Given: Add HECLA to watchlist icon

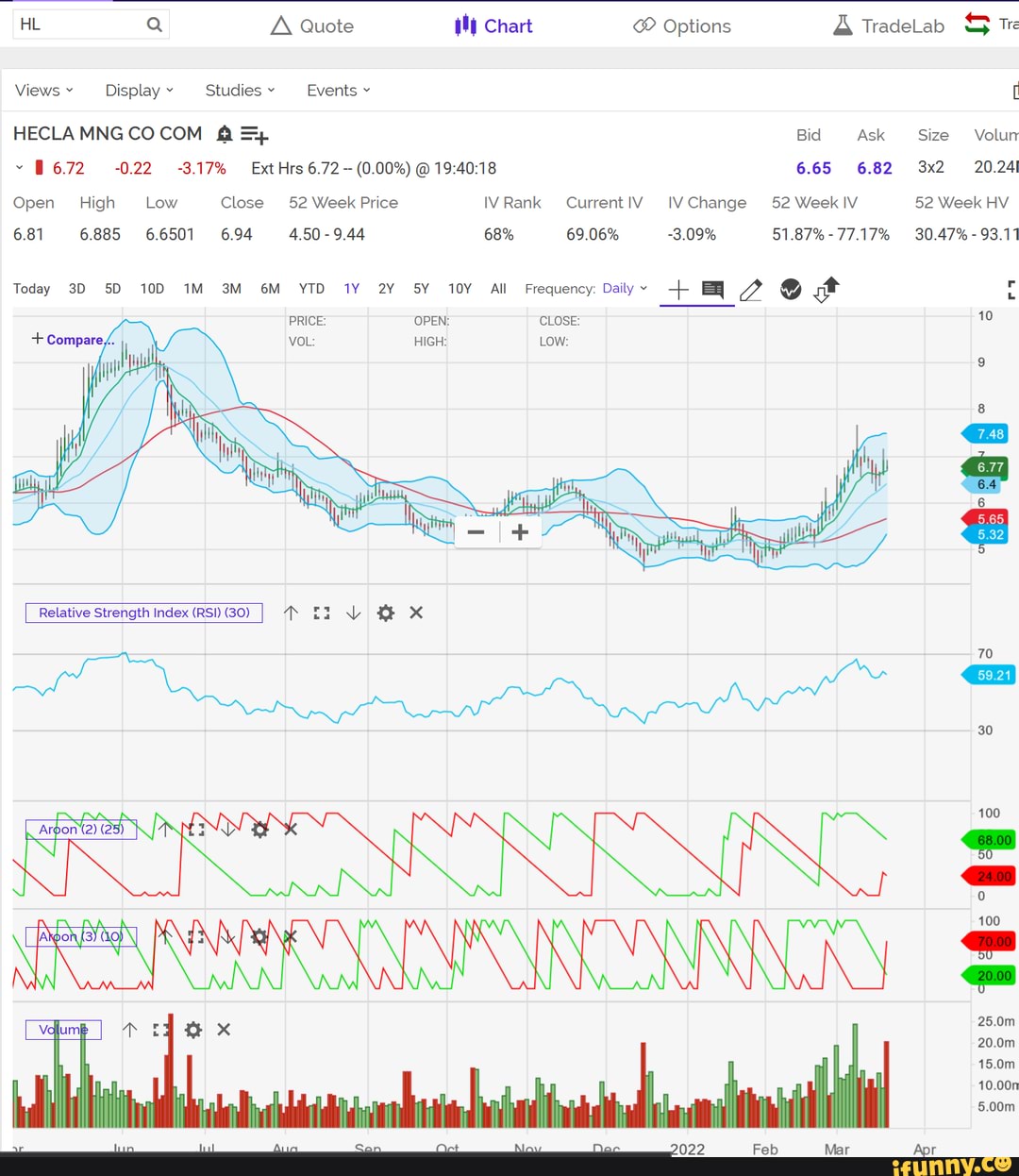Looking at the screenshot, I should point(254,135).
